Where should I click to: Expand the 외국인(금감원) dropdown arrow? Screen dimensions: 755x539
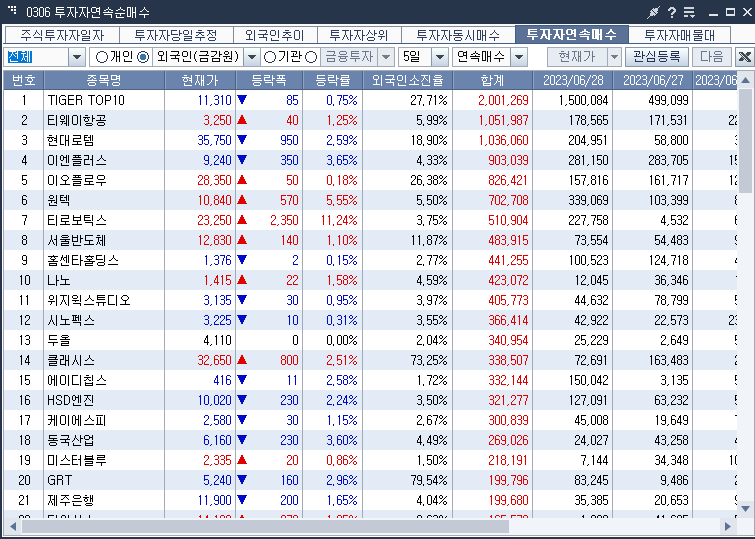(251, 57)
